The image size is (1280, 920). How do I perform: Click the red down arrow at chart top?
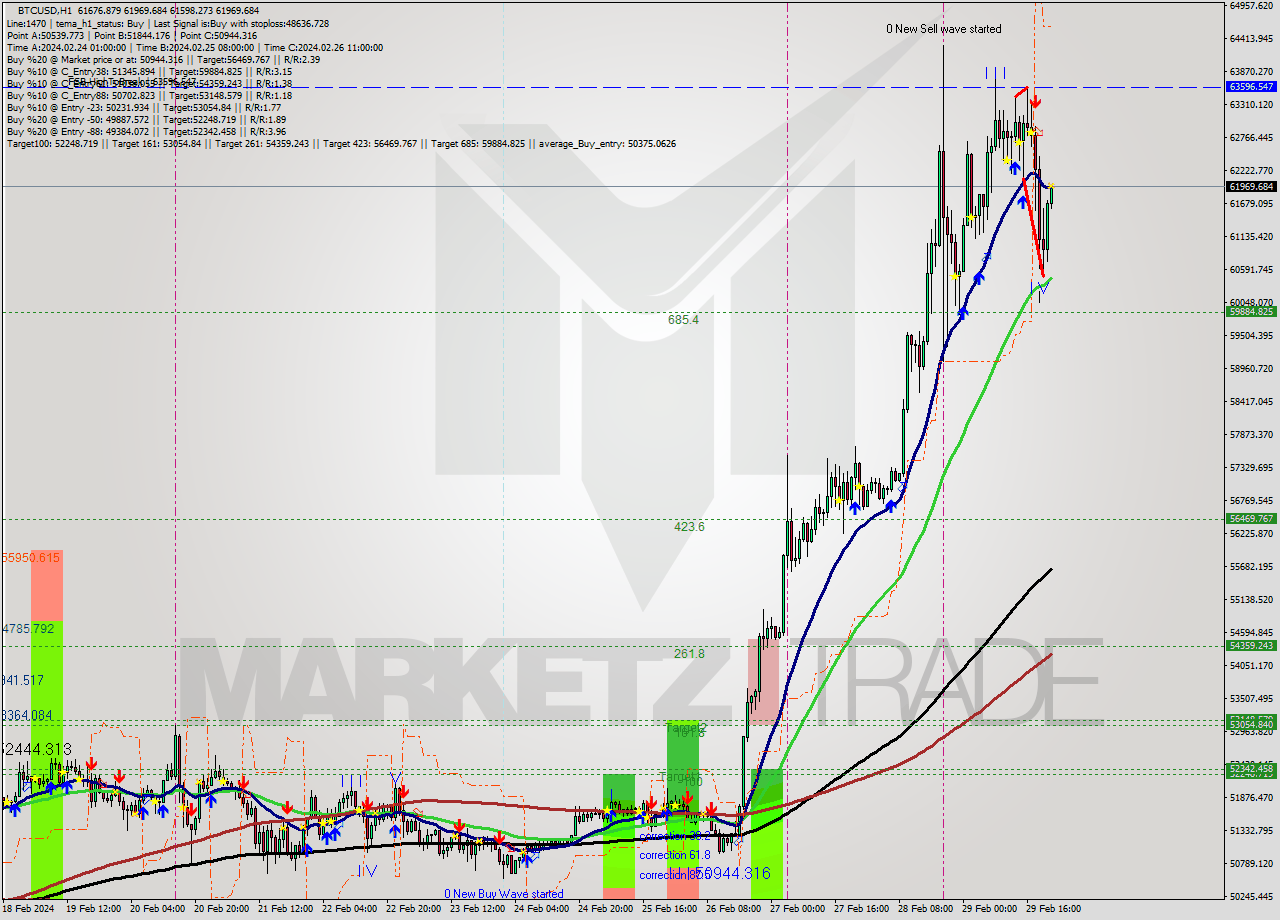coord(1036,101)
